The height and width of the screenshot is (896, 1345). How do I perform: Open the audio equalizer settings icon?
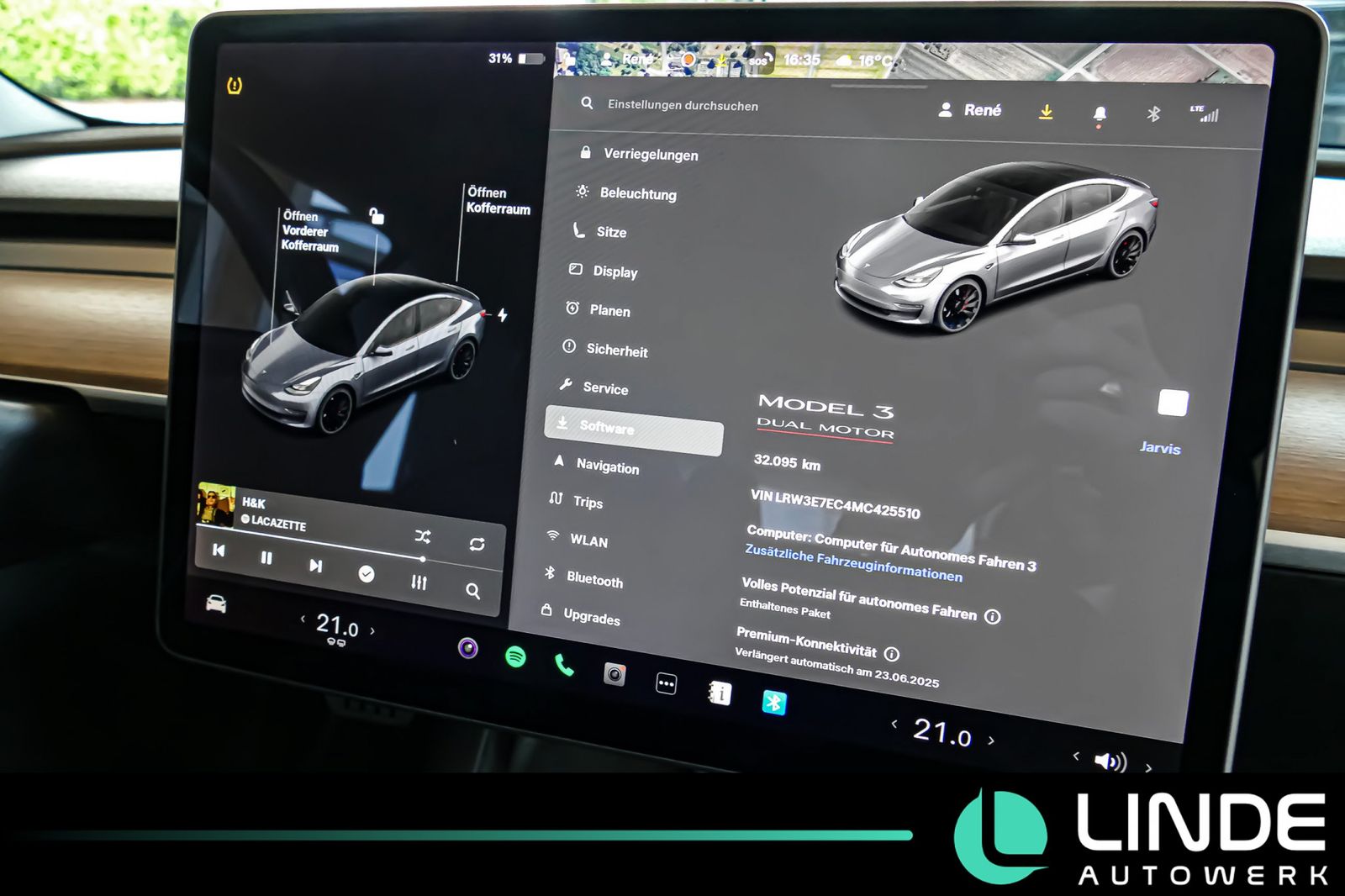419,582
